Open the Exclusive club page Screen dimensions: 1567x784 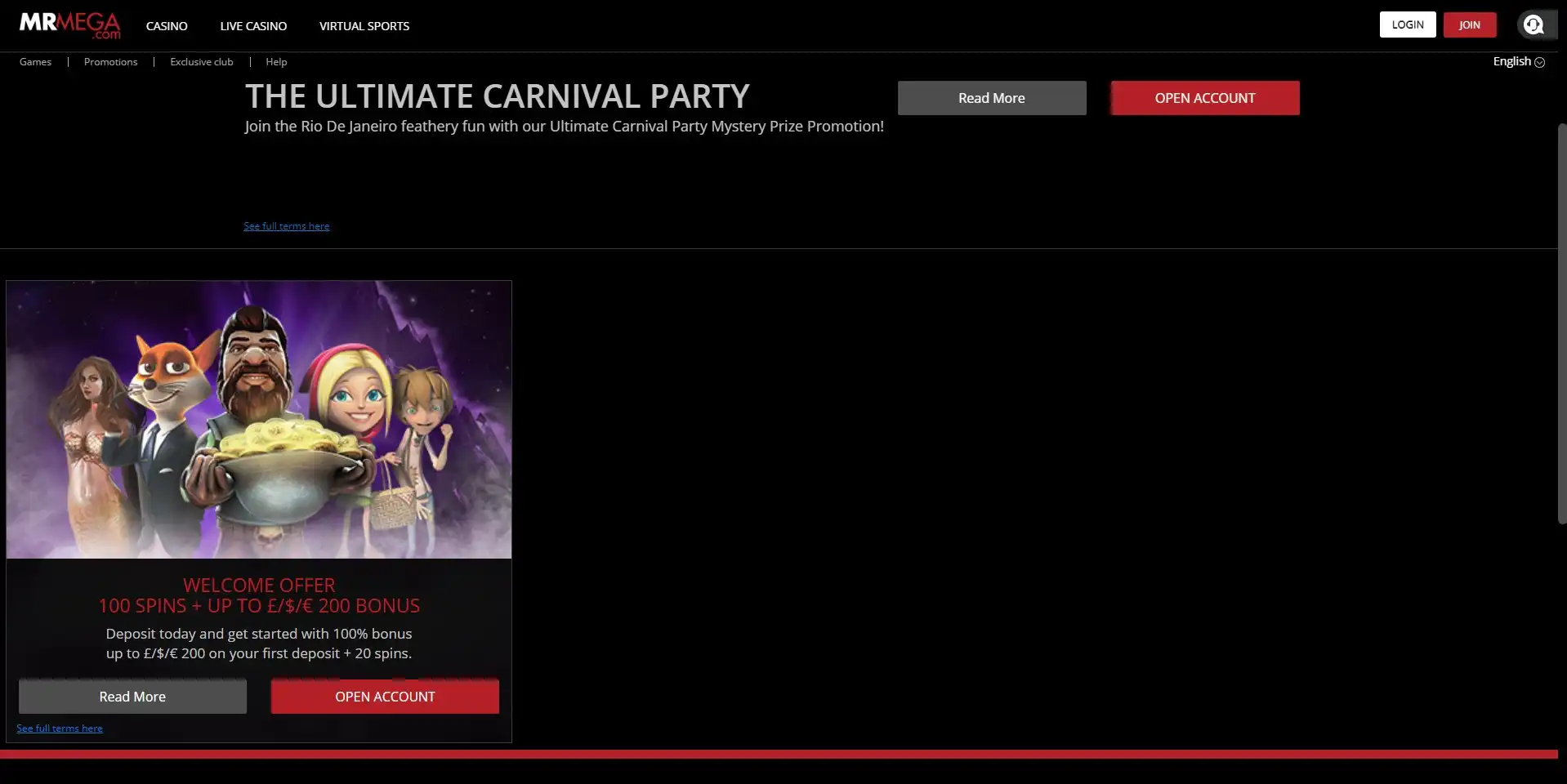click(202, 62)
